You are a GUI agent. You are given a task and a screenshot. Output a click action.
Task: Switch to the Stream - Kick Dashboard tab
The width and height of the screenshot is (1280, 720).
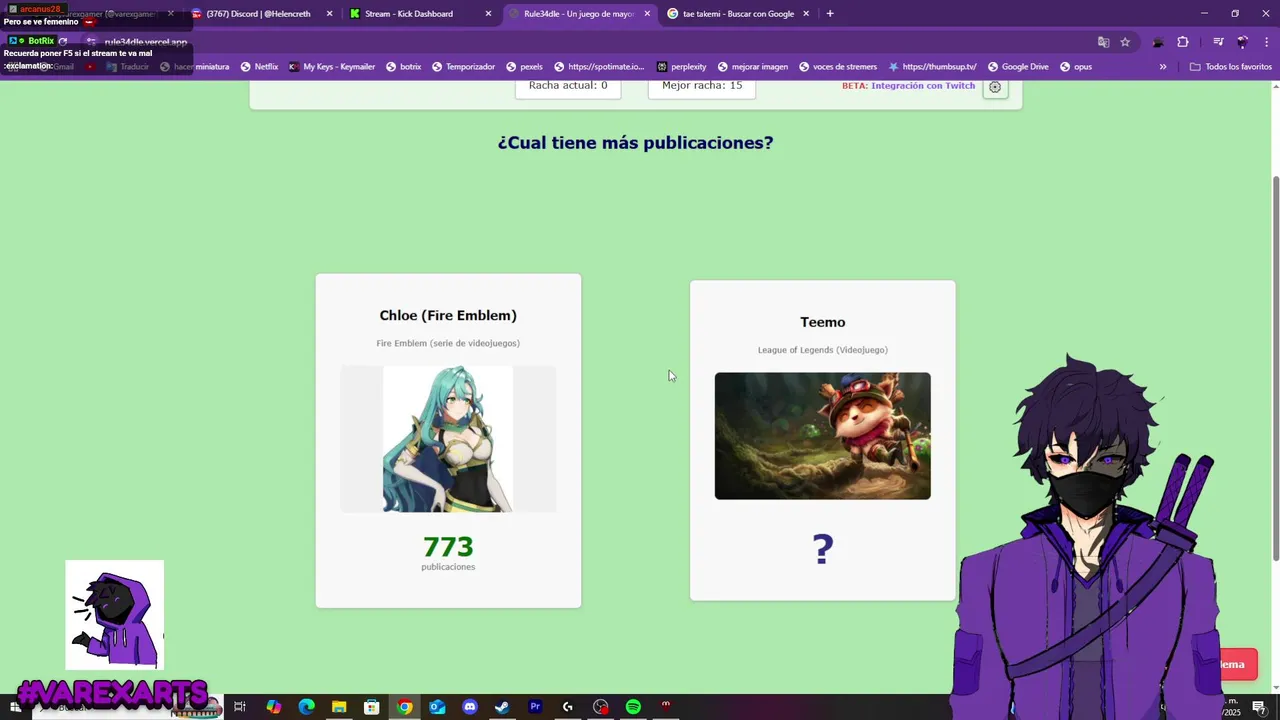point(418,14)
